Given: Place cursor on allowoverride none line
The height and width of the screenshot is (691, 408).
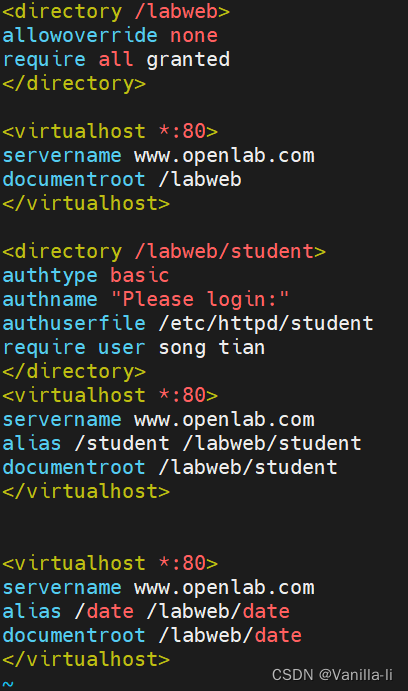Looking at the screenshot, I should 110,36.
